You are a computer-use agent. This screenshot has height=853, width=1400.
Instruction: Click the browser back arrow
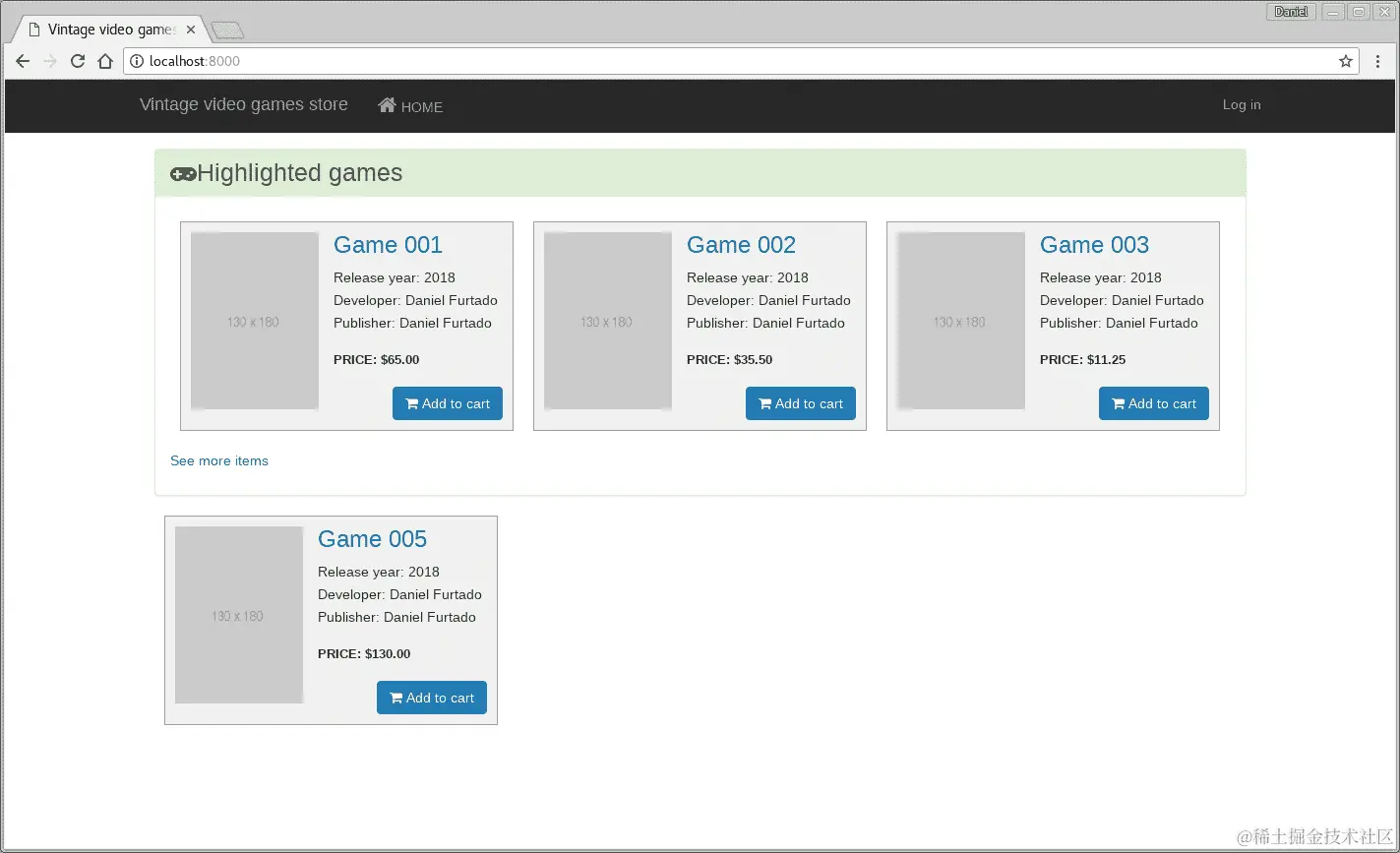click(x=23, y=61)
